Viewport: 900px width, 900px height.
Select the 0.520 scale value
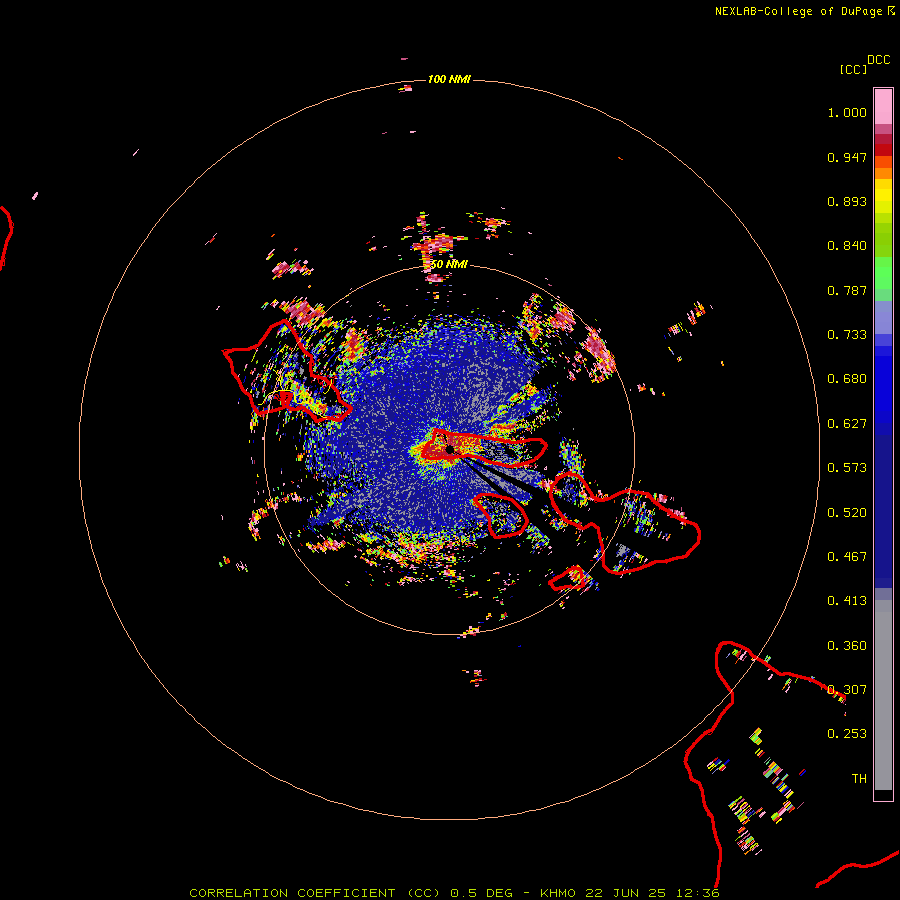pyautogui.click(x=847, y=513)
